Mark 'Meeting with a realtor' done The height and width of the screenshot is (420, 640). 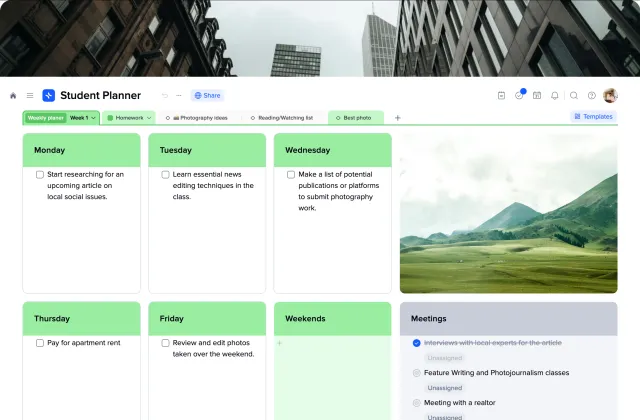tap(416, 403)
